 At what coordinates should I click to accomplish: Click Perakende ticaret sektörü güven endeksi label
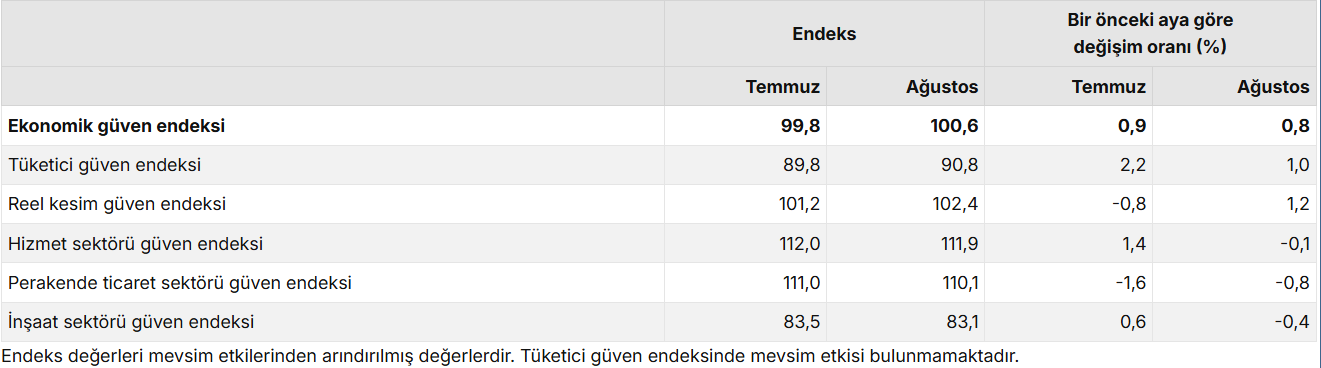pyautogui.click(x=180, y=283)
